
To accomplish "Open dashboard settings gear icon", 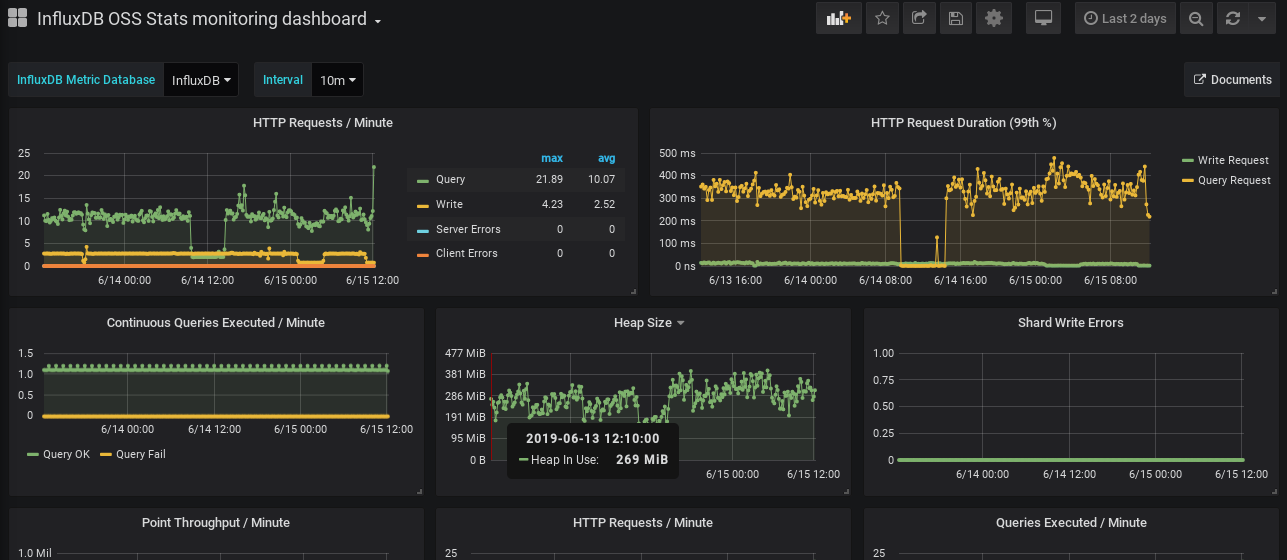I will coord(993,18).
